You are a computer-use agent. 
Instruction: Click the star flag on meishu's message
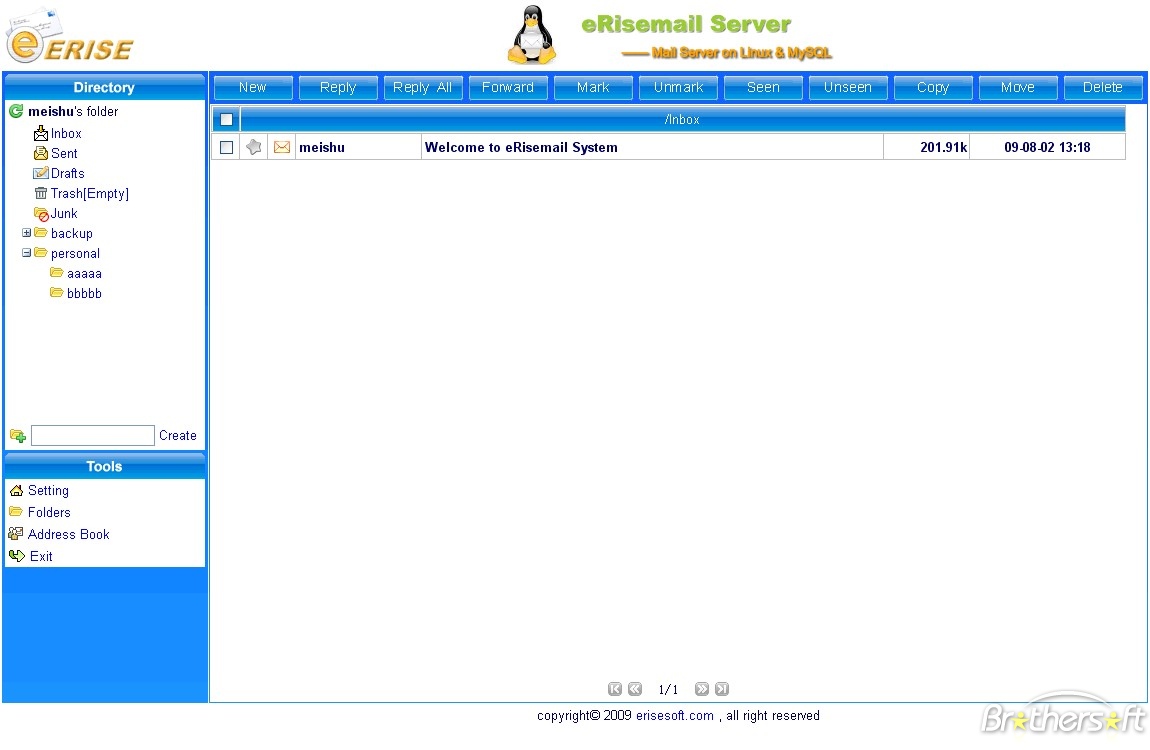coord(254,147)
